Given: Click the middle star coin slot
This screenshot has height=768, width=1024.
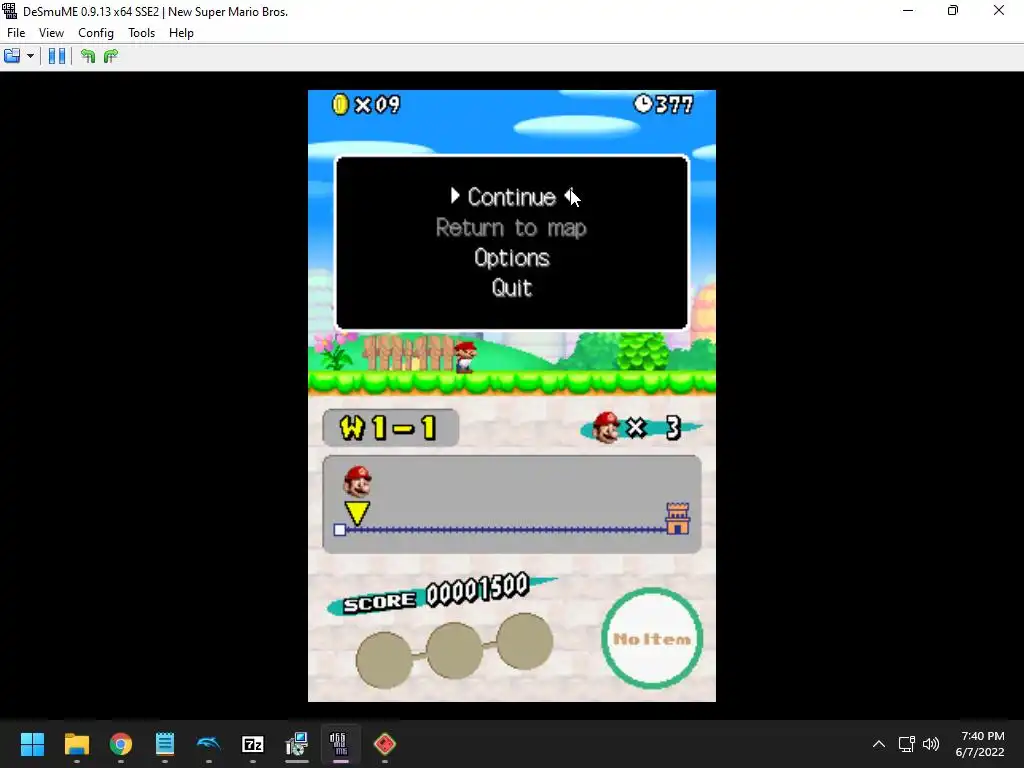Looking at the screenshot, I should click(455, 650).
